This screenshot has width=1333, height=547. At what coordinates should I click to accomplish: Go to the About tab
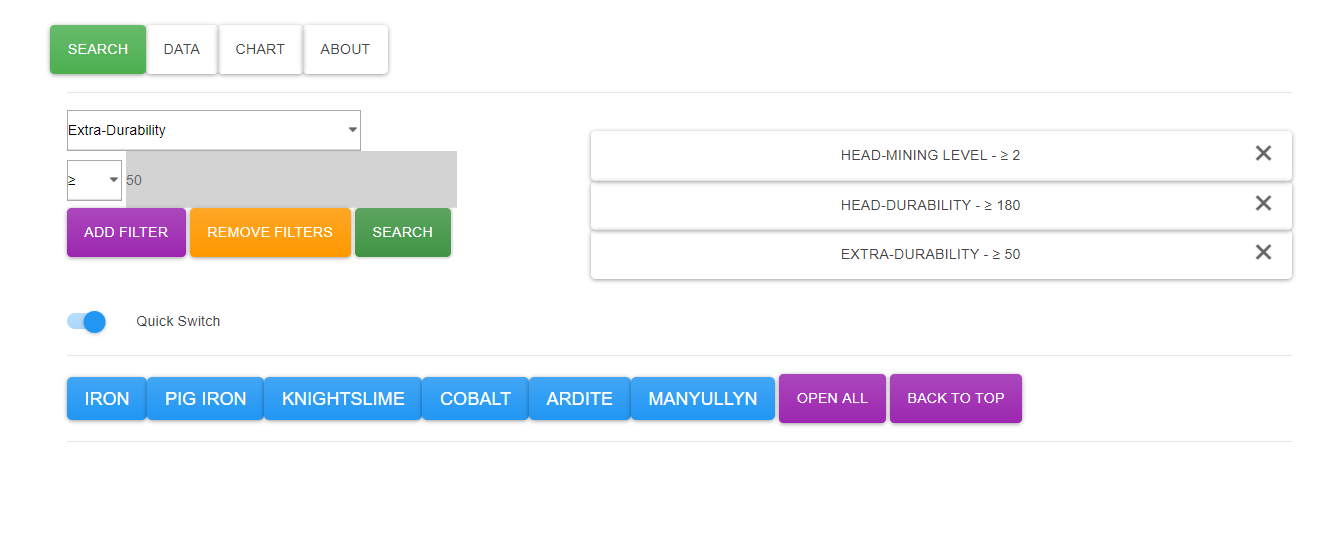(x=345, y=49)
